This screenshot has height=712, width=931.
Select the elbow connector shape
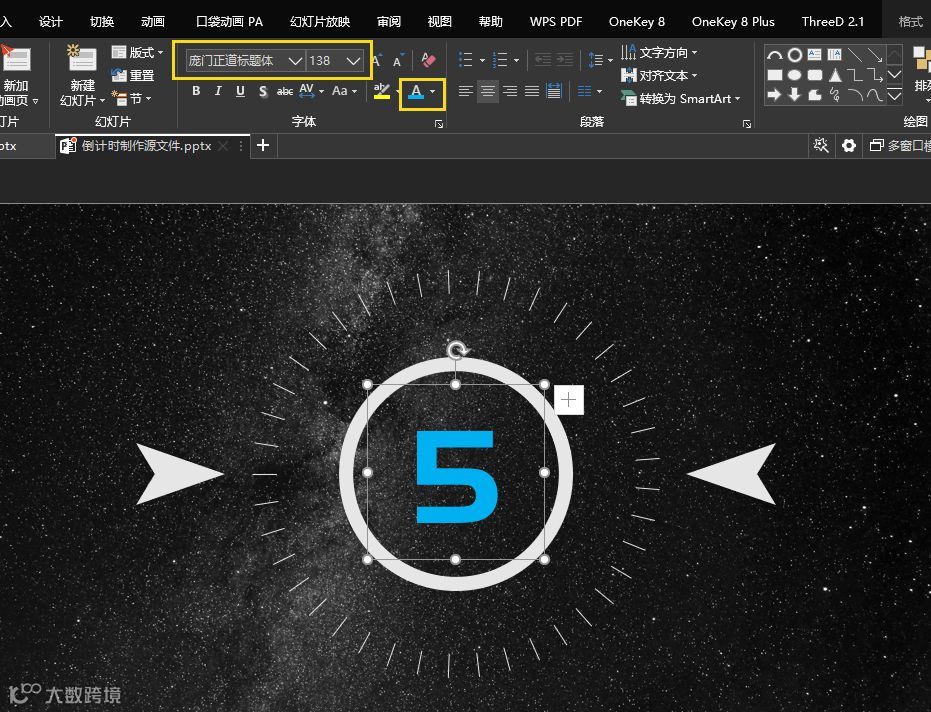click(x=854, y=75)
